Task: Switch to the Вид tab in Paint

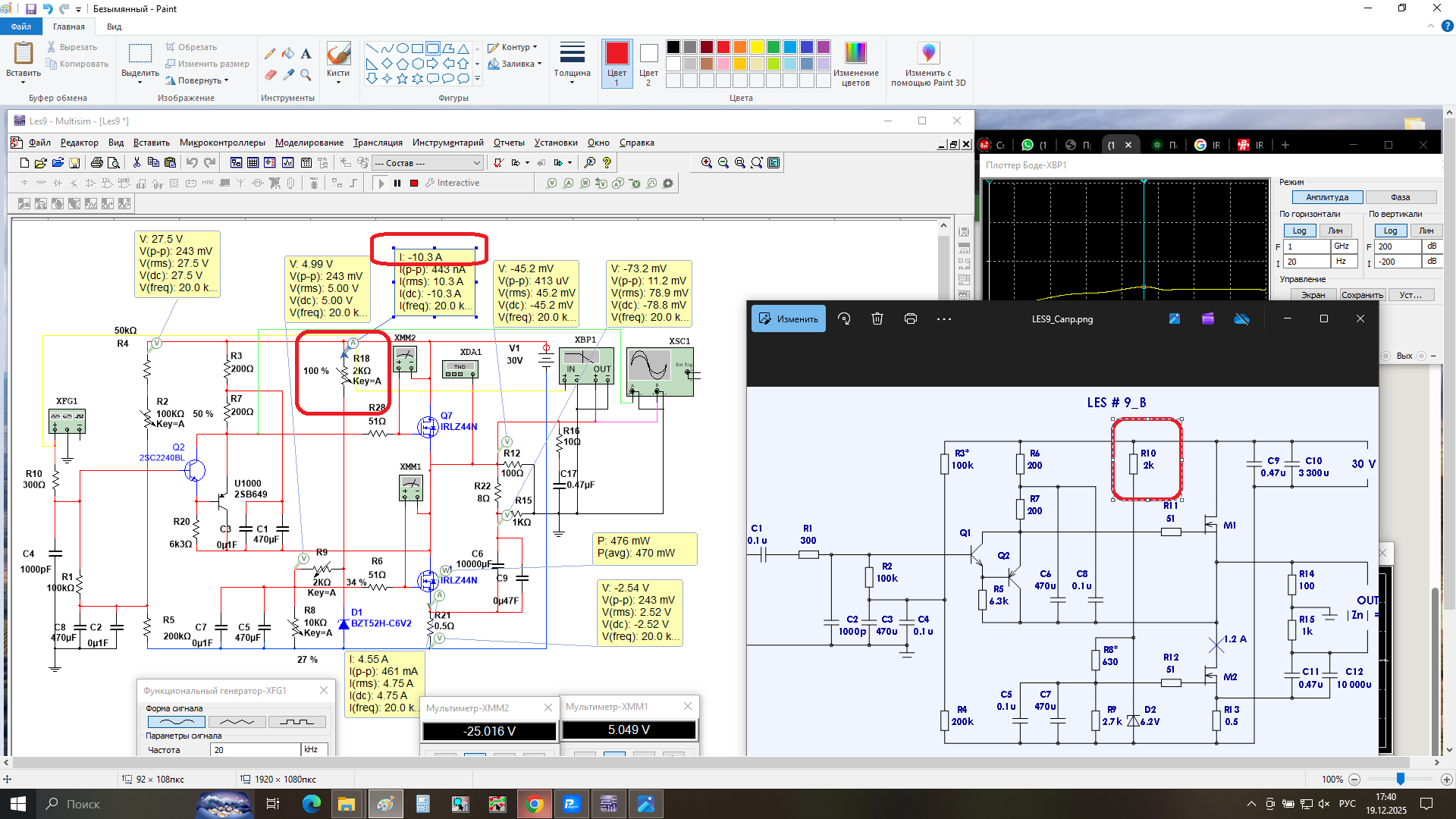Action: pyautogui.click(x=114, y=27)
